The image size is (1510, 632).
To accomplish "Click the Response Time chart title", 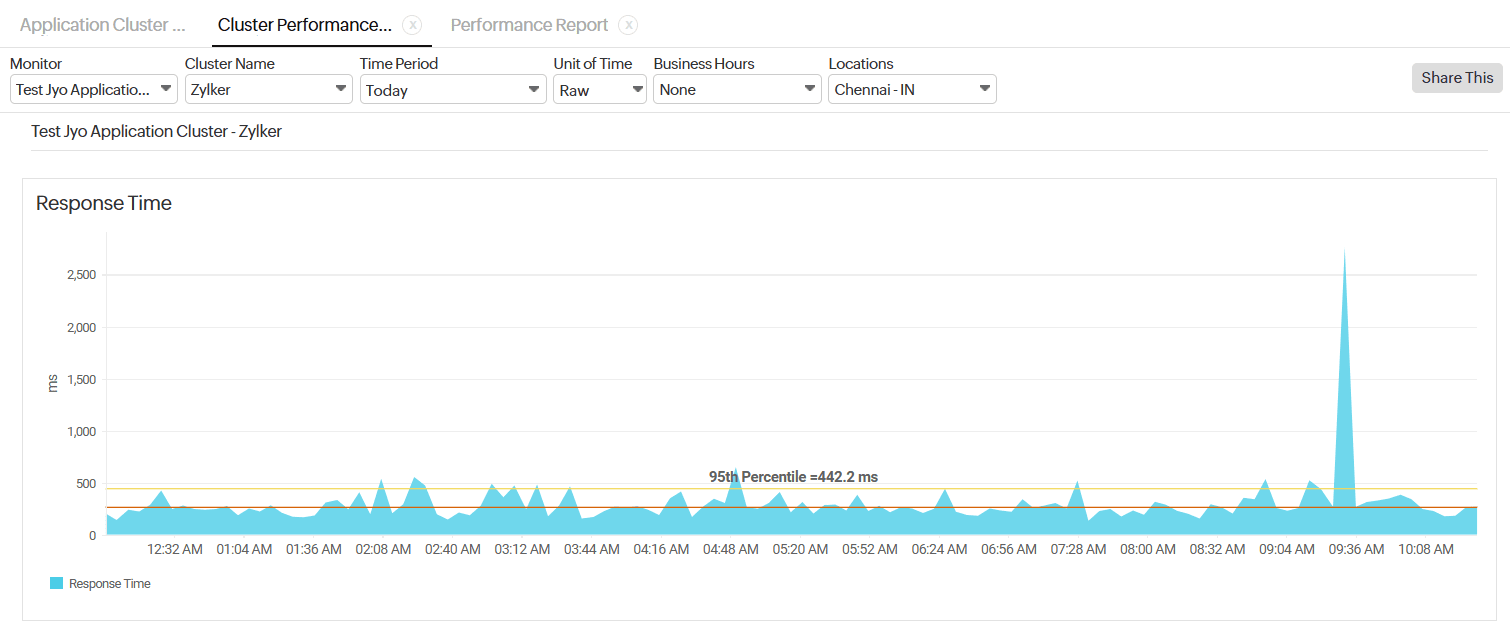I will [x=104, y=203].
